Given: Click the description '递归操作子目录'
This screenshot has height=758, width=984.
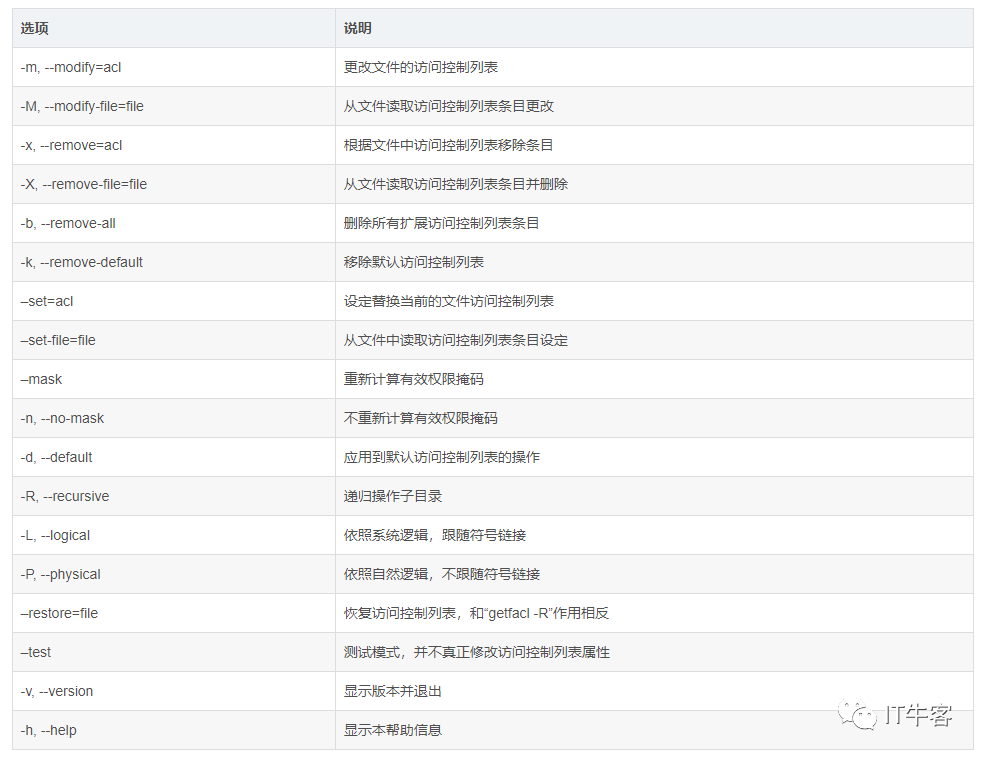Looking at the screenshot, I should [393, 496].
